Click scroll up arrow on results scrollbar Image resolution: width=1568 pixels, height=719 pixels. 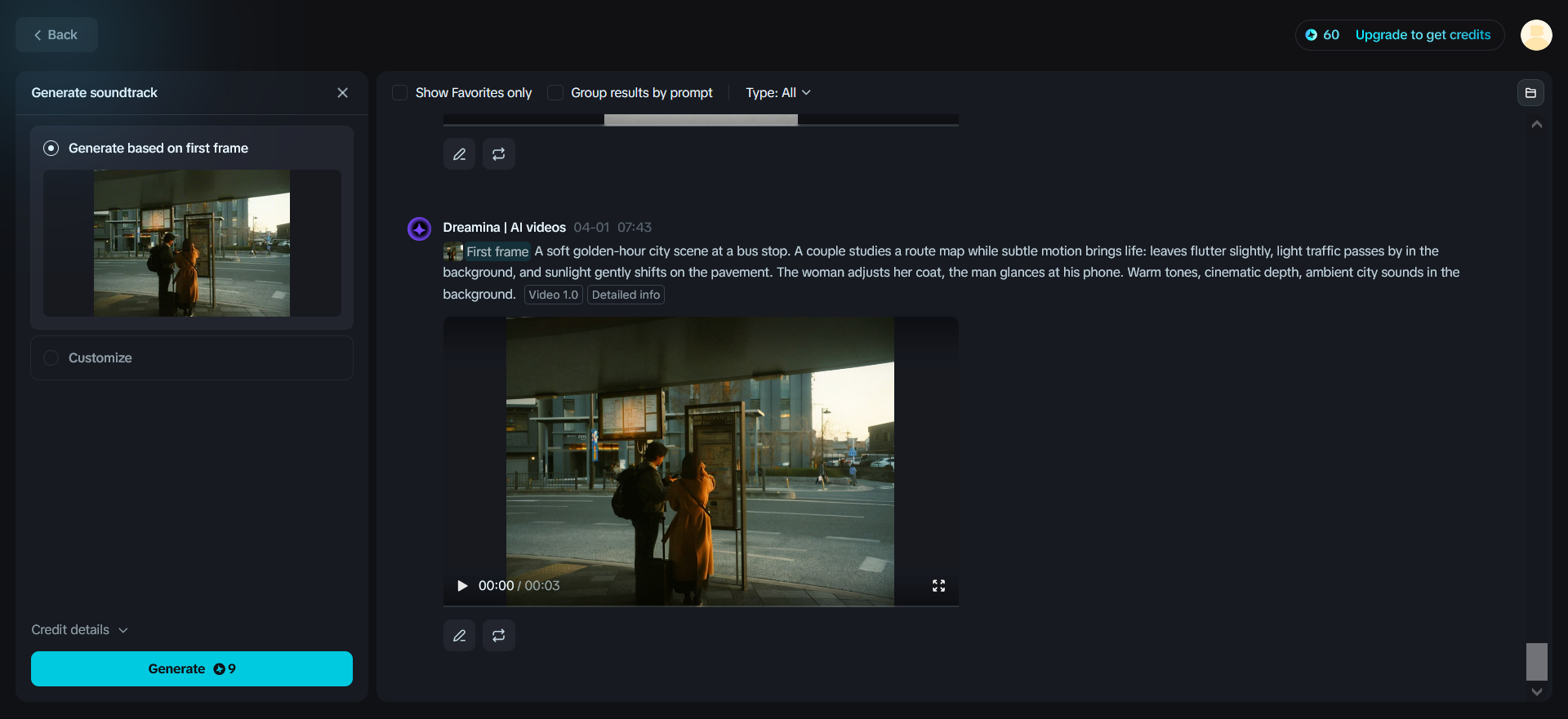pyautogui.click(x=1537, y=125)
